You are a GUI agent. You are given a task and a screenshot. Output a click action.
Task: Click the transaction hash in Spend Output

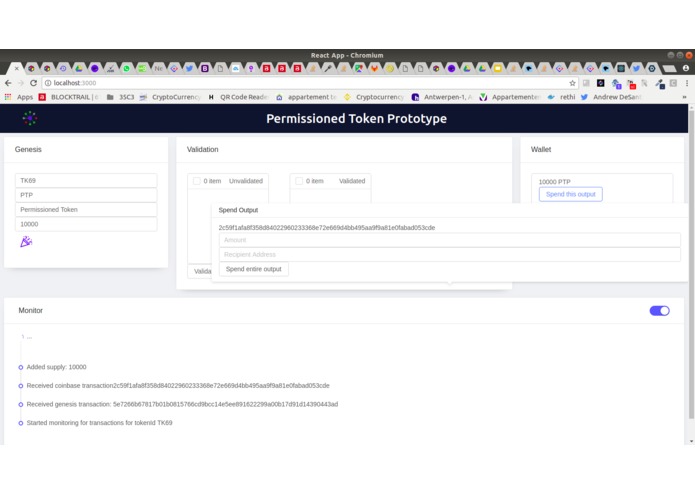coord(327,227)
